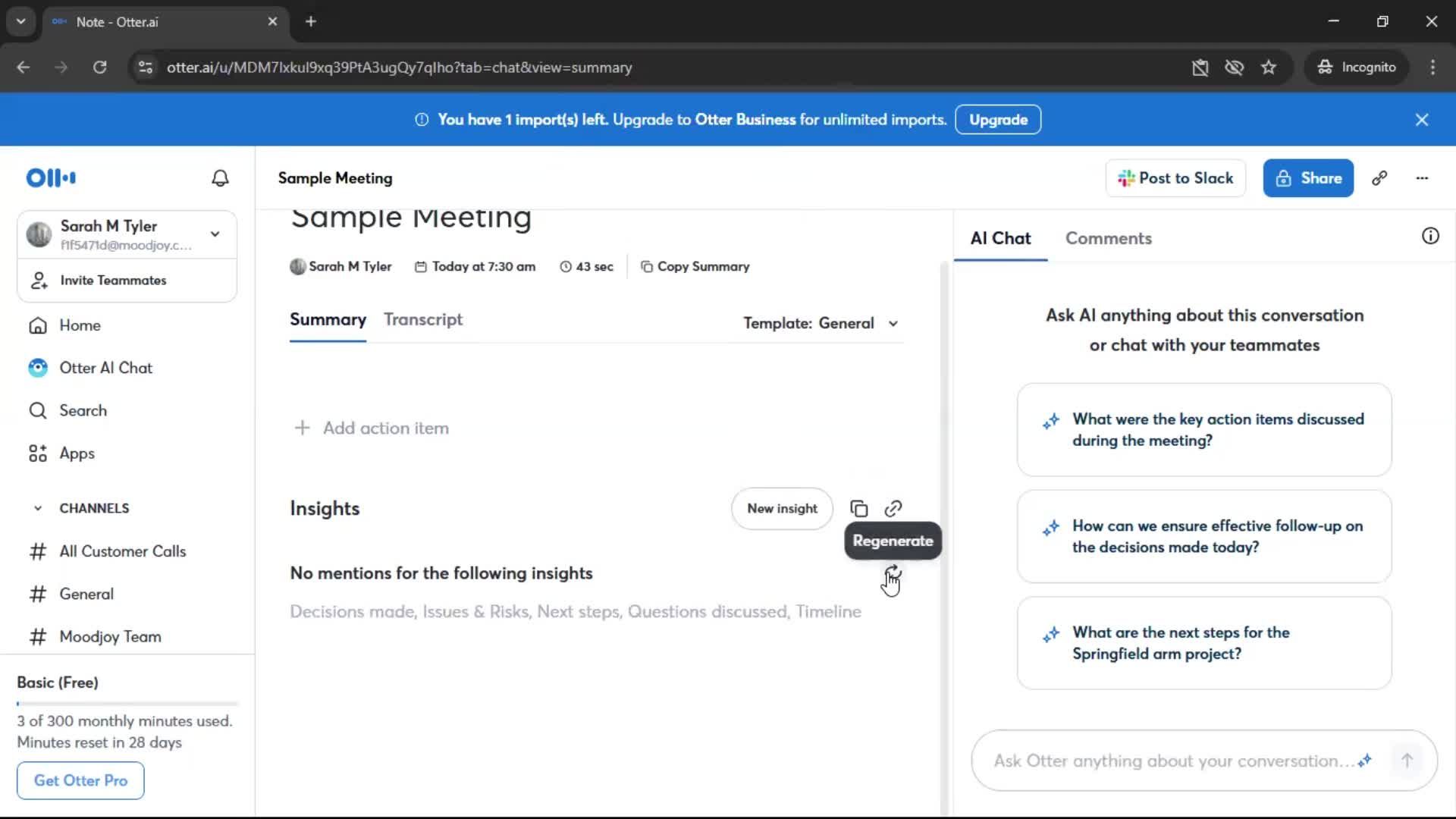
Task: Open the notifications bell
Action: pyautogui.click(x=220, y=178)
